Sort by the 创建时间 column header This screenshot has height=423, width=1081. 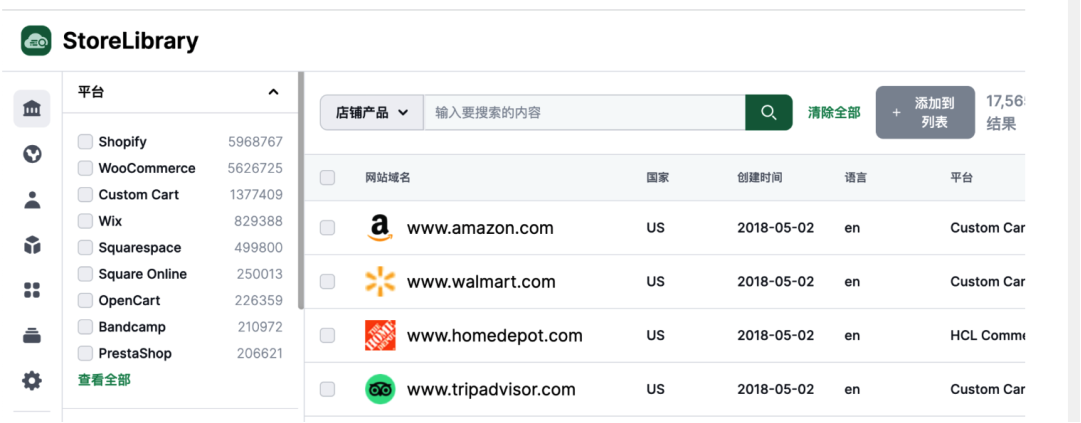click(760, 178)
